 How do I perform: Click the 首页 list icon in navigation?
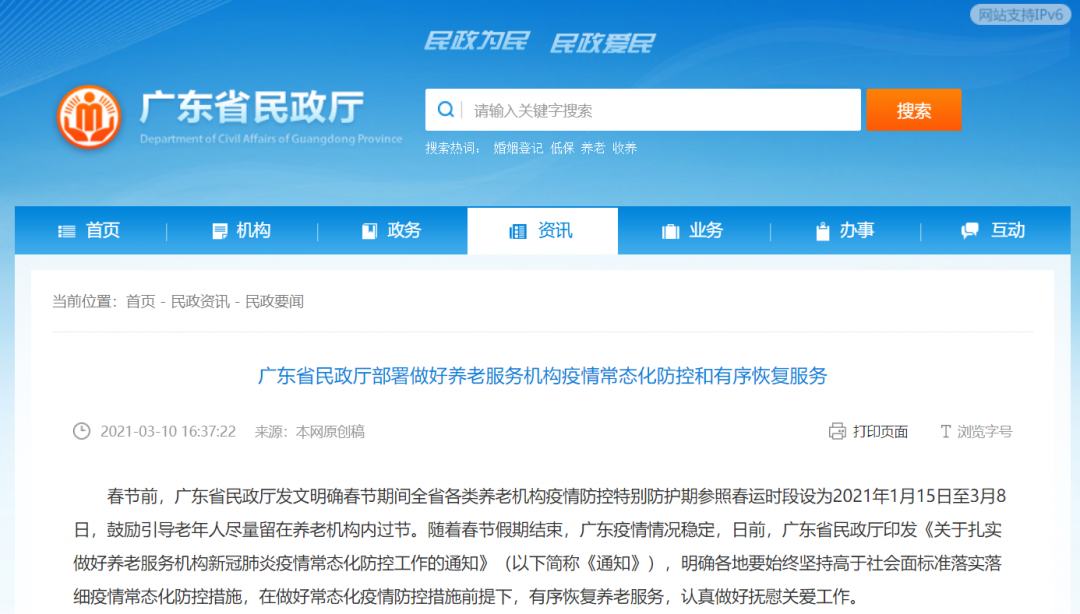click(x=67, y=231)
